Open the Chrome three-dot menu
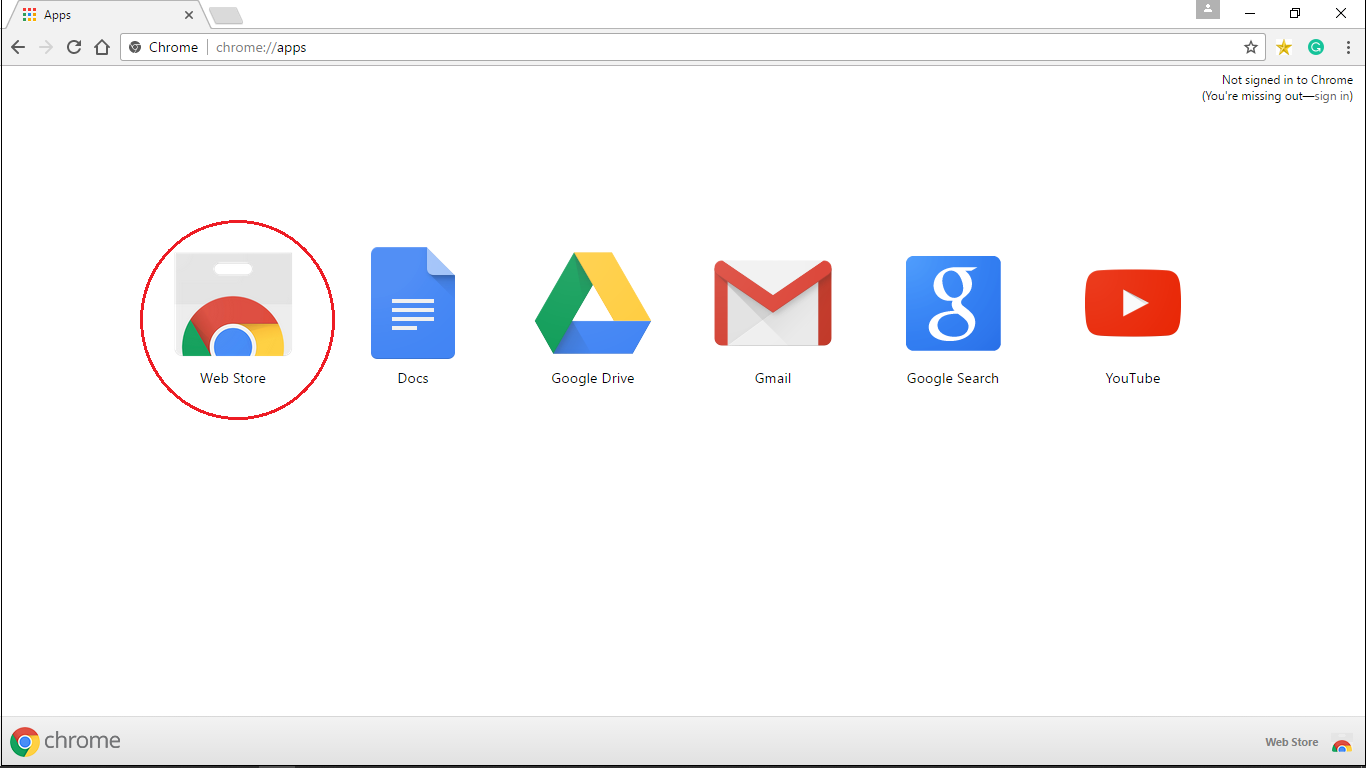The width and height of the screenshot is (1366, 768). click(x=1347, y=47)
